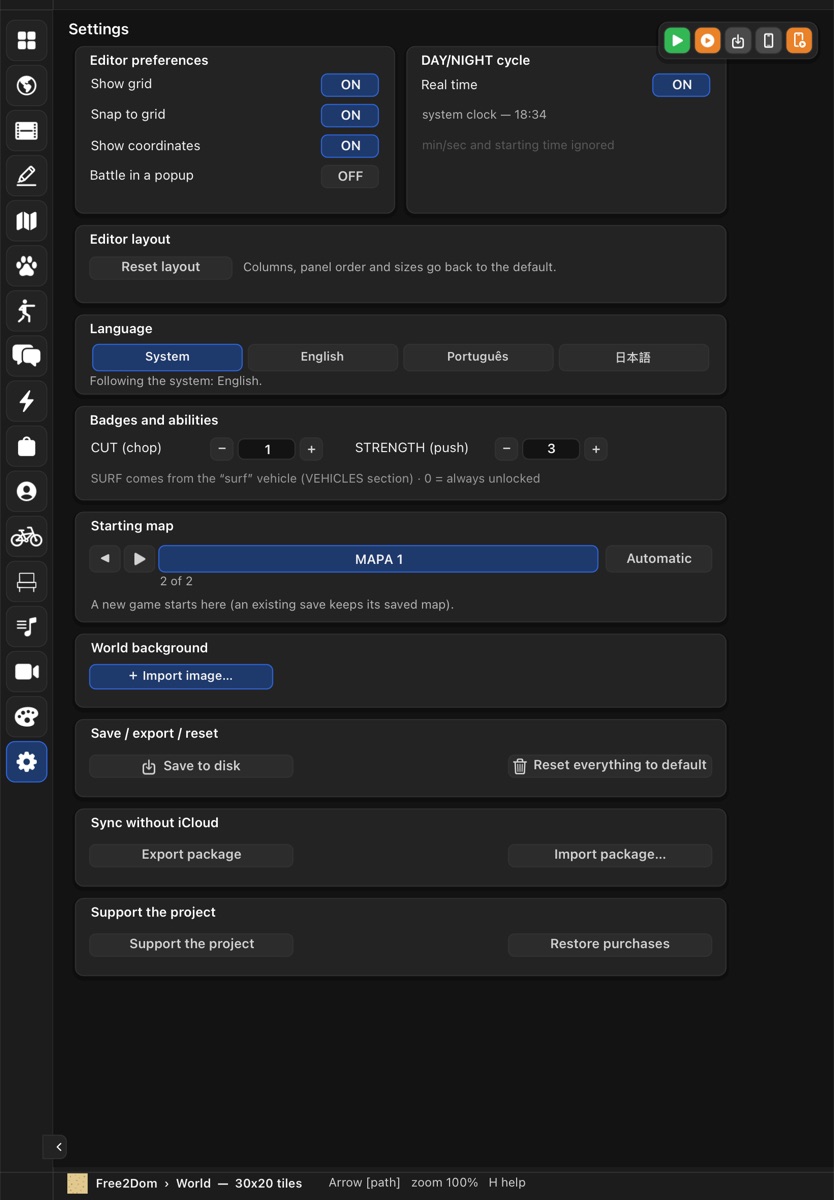Select the pencil edit tool
834x1200 pixels.
coord(27,175)
